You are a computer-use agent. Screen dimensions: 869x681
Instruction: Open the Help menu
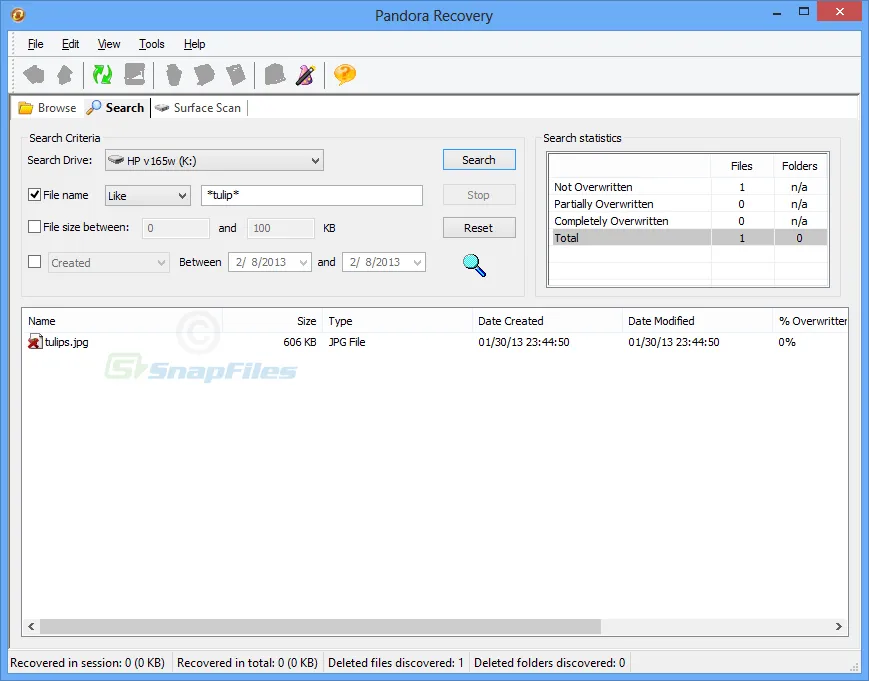[195, 44]
